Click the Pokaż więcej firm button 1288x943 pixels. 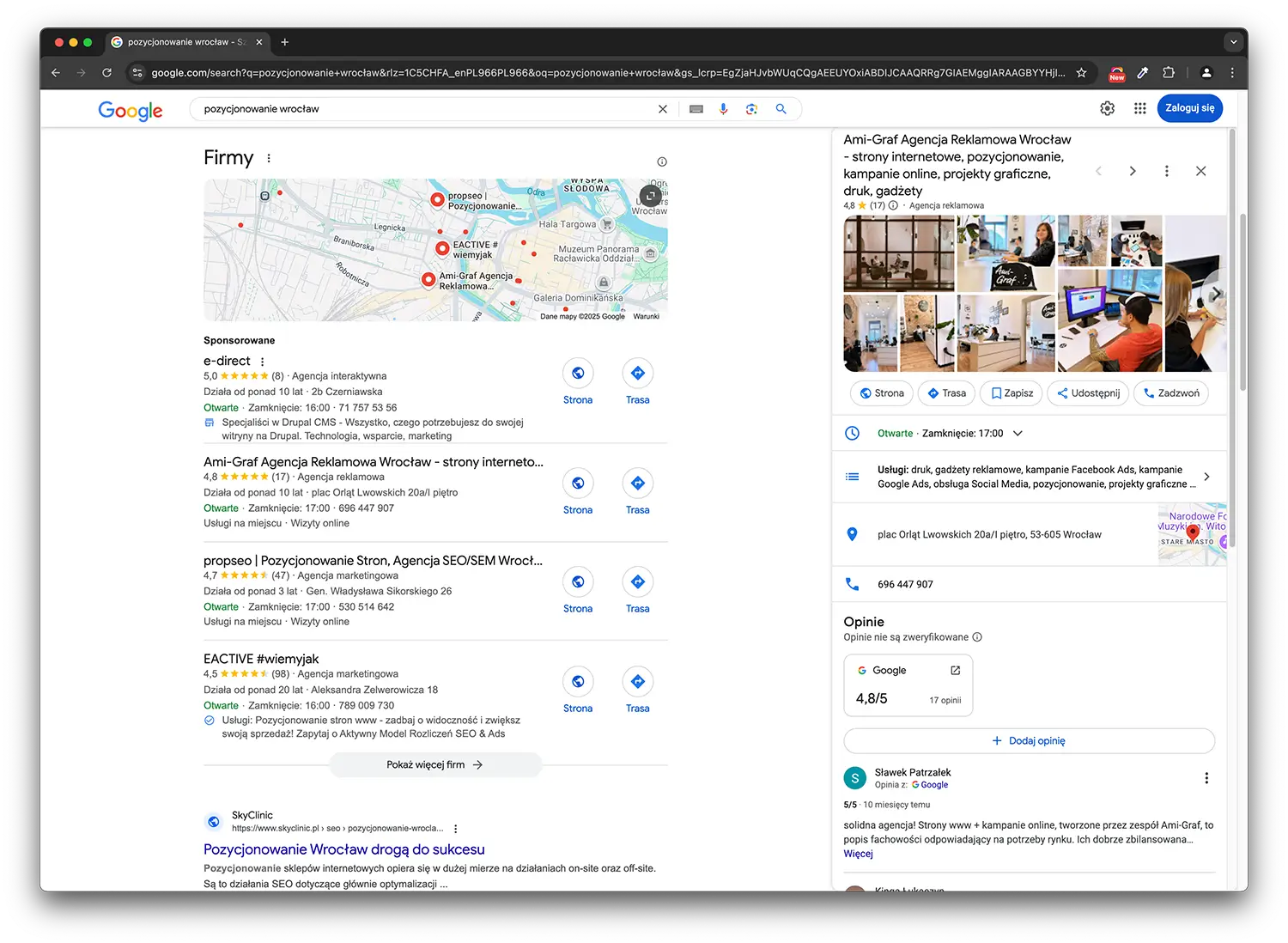[435, 764]
